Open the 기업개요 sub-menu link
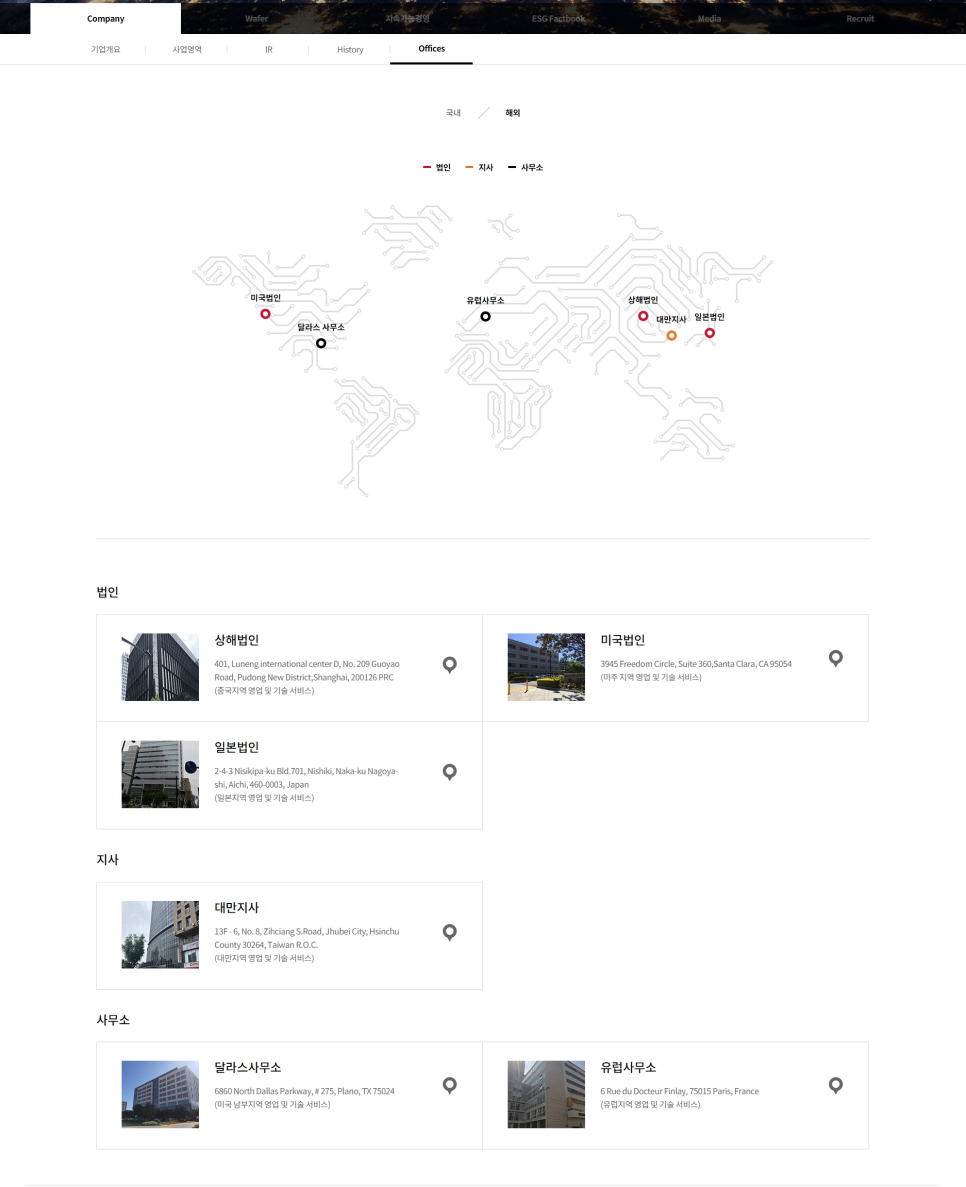The width and height of the screenshot is (966, 1187). [x=105, y=49]
